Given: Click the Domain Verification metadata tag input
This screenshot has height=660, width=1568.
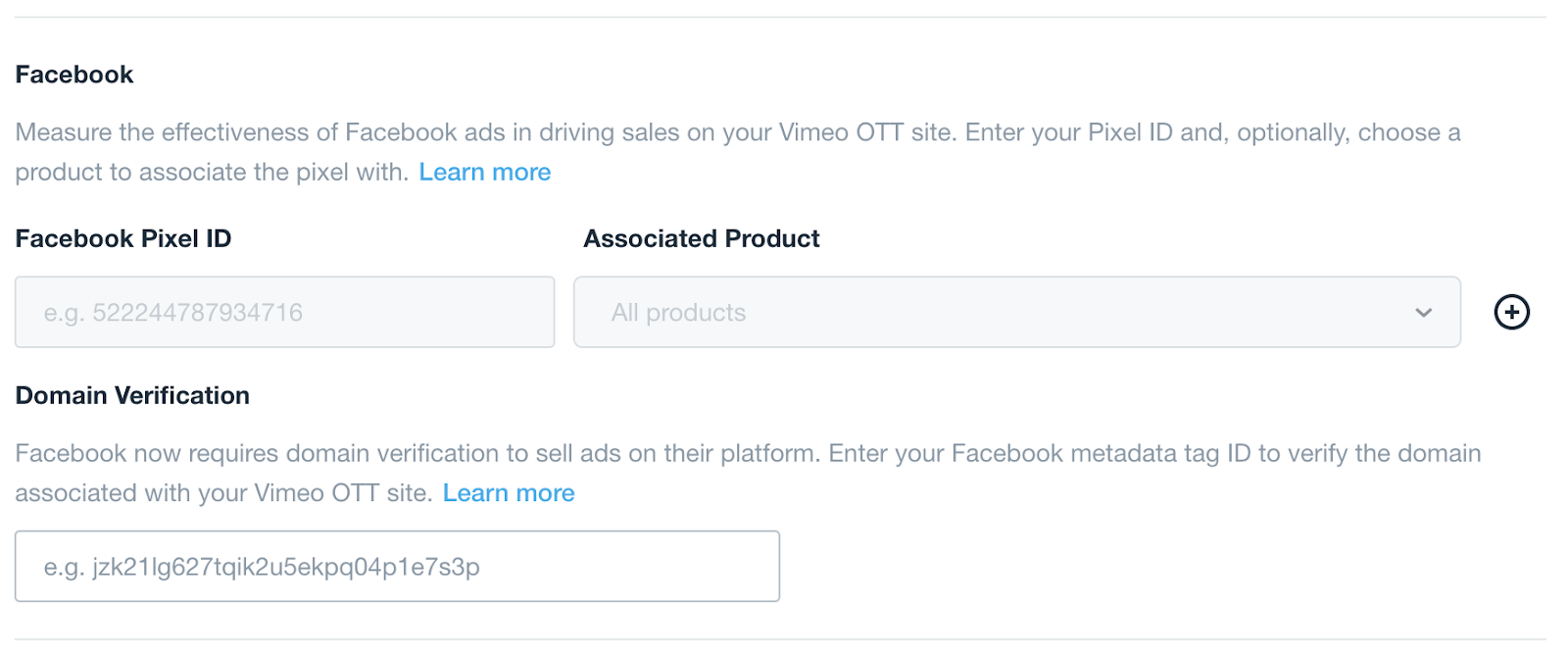Looking at the screenshot, I should [x=397, y=566].
